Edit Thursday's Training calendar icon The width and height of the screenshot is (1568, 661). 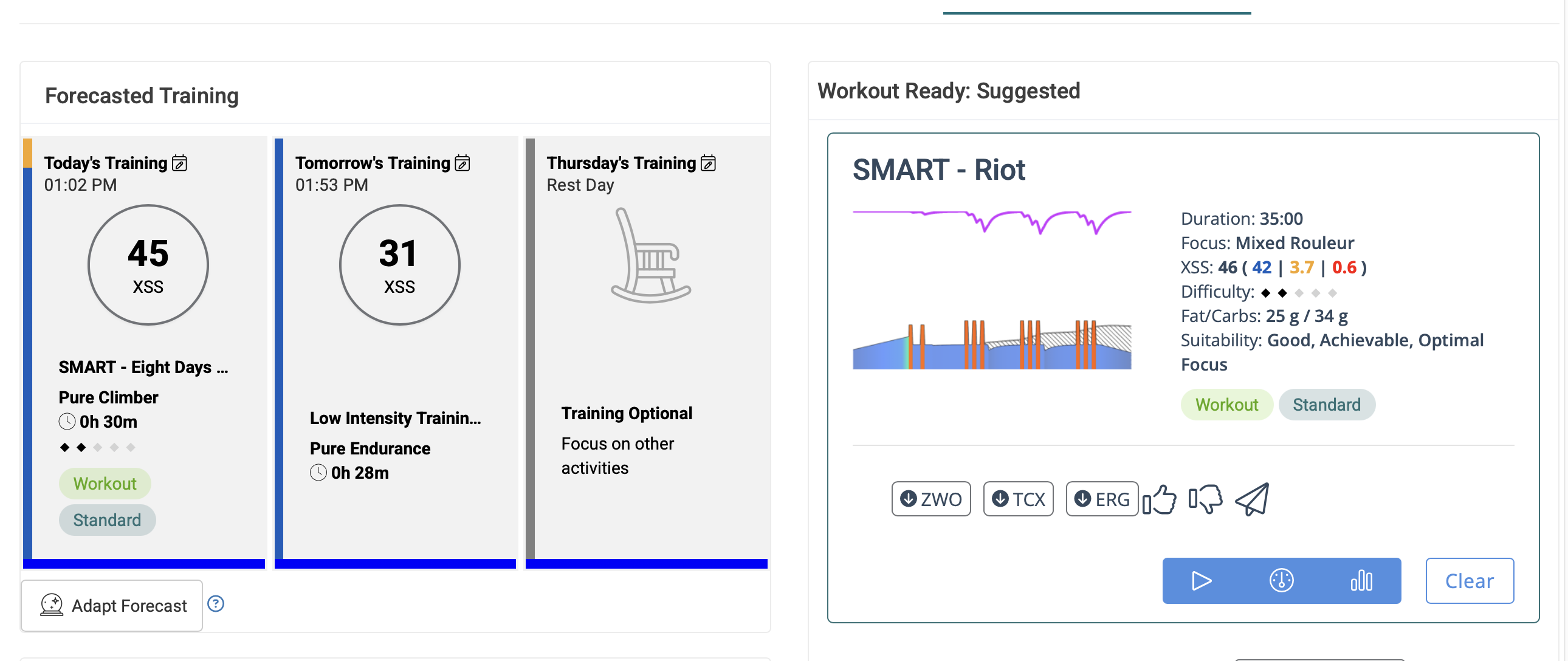pos(709,163)
